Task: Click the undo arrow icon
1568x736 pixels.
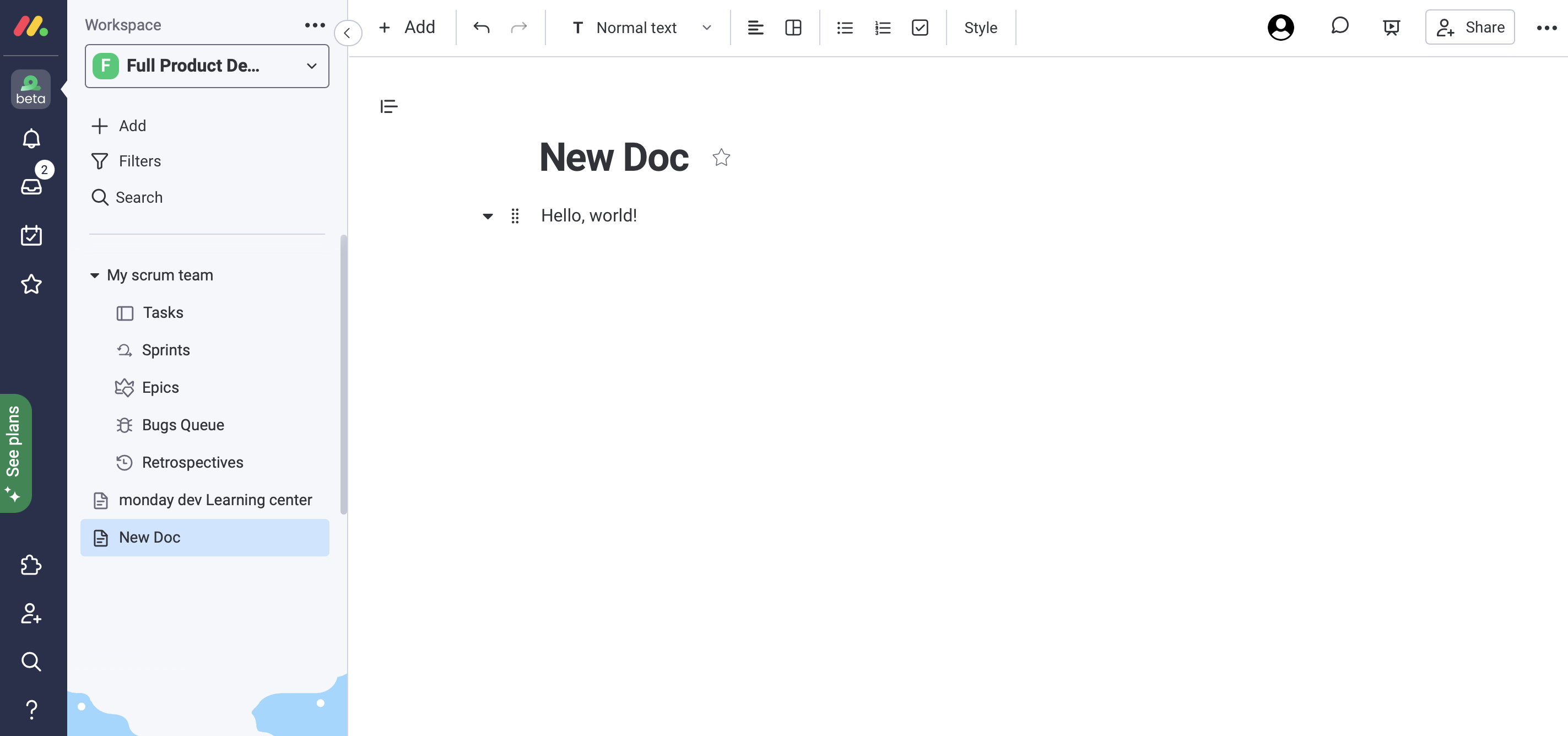Action: [x=481, y=27]
